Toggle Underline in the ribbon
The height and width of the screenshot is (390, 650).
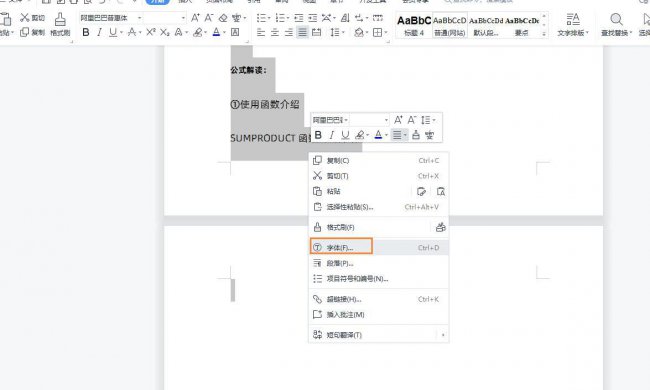113,32
